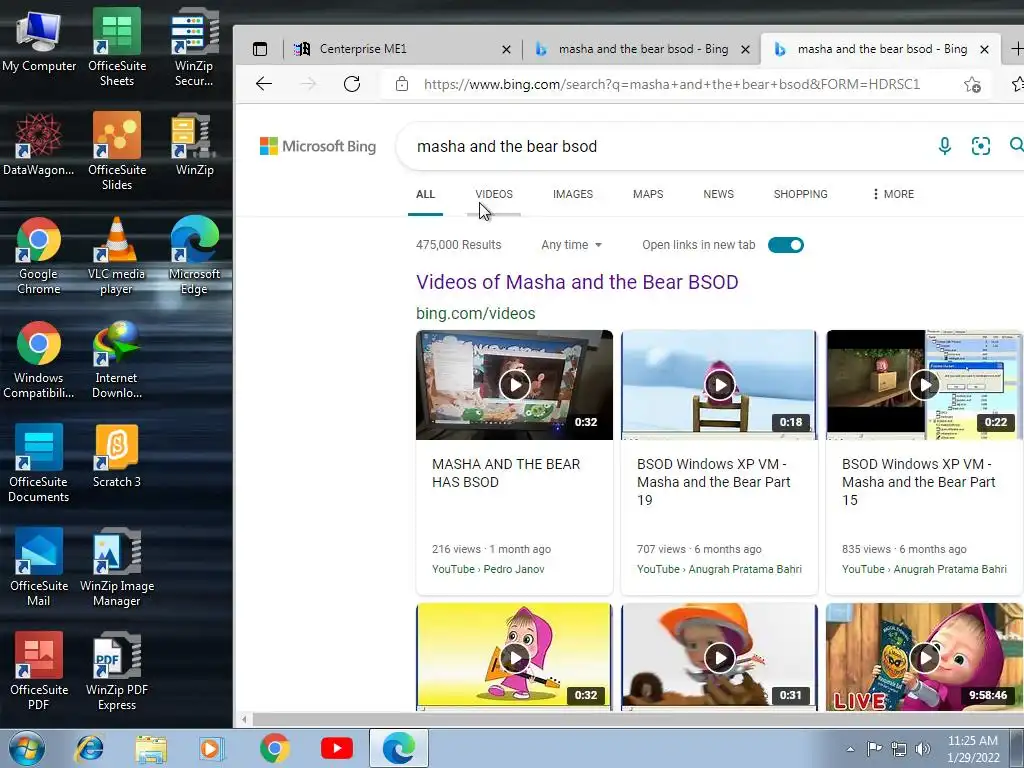Open DataWagon desktop shortcut
Screen dimensions: 1024x768
39,144
